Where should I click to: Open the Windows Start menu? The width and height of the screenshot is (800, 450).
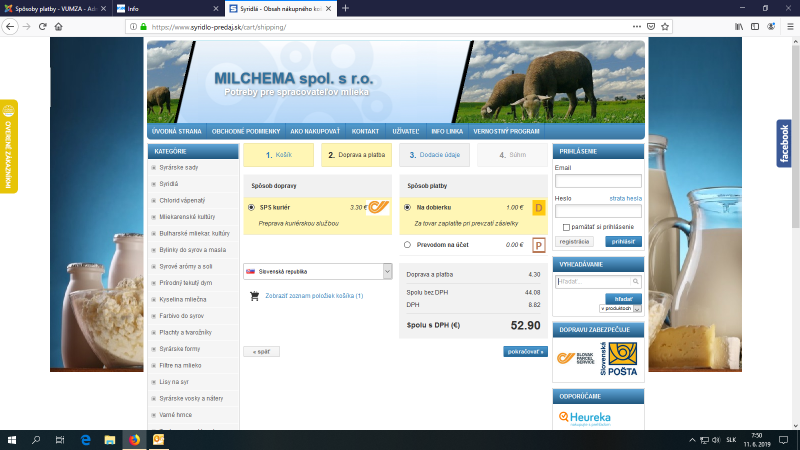[11, 440]
